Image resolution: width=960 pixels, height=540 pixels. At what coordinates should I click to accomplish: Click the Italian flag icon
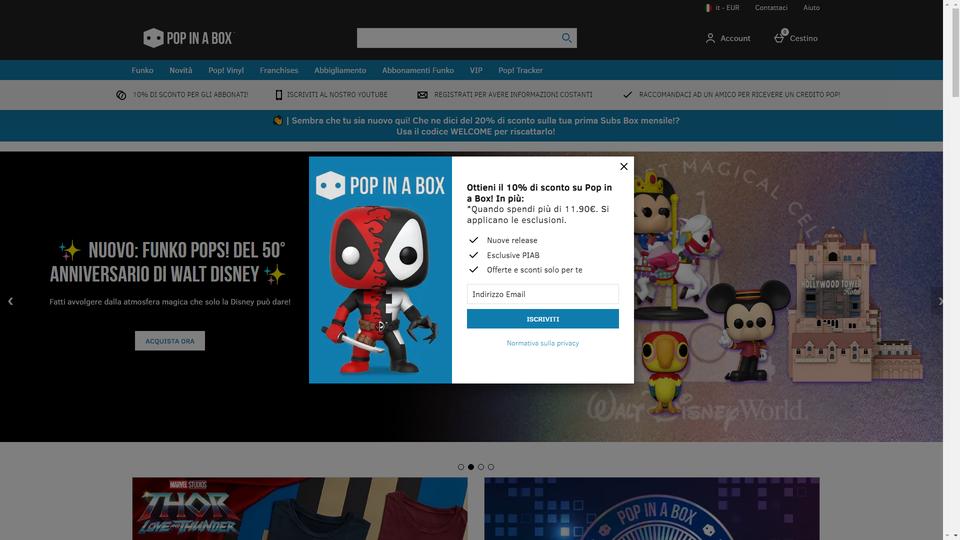click(708, 8)
